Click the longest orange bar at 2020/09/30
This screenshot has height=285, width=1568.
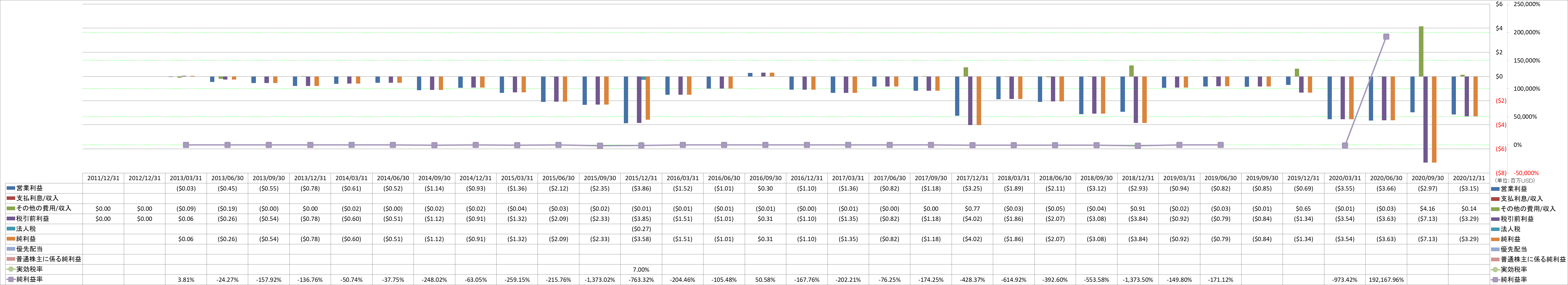tap(1434, 119)
